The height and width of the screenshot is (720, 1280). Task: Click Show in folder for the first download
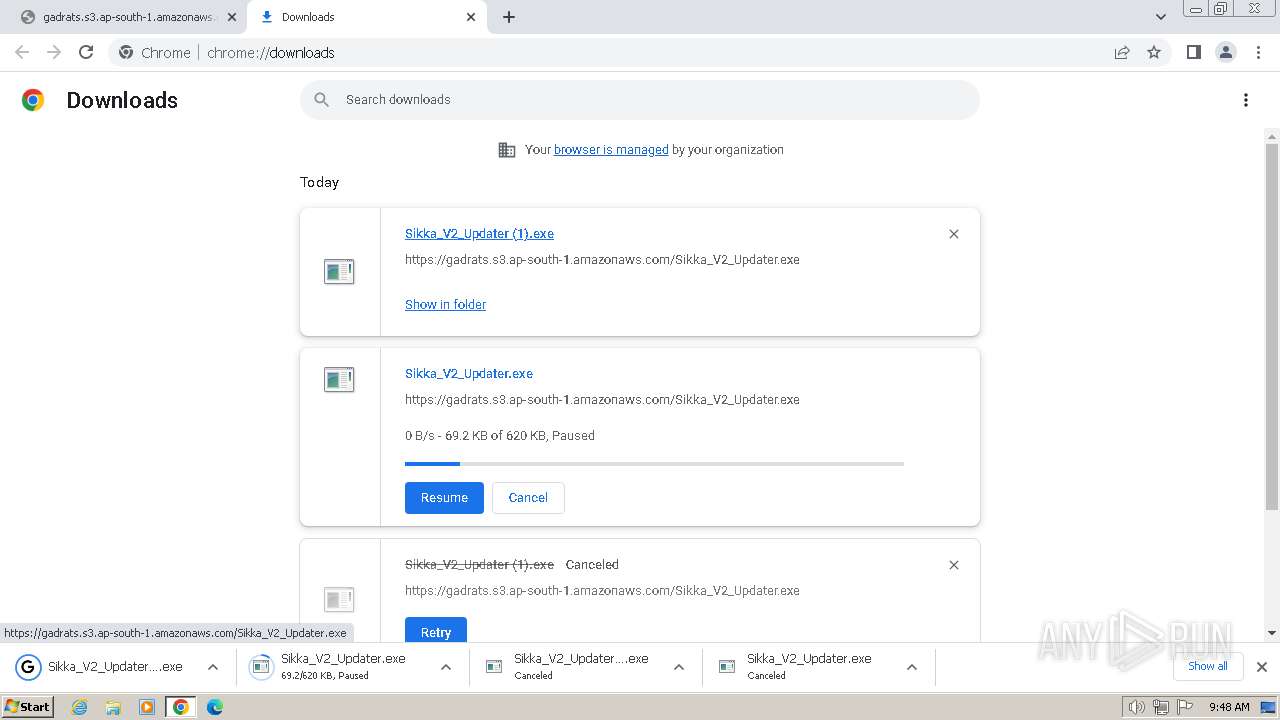[x=445, y=305]
